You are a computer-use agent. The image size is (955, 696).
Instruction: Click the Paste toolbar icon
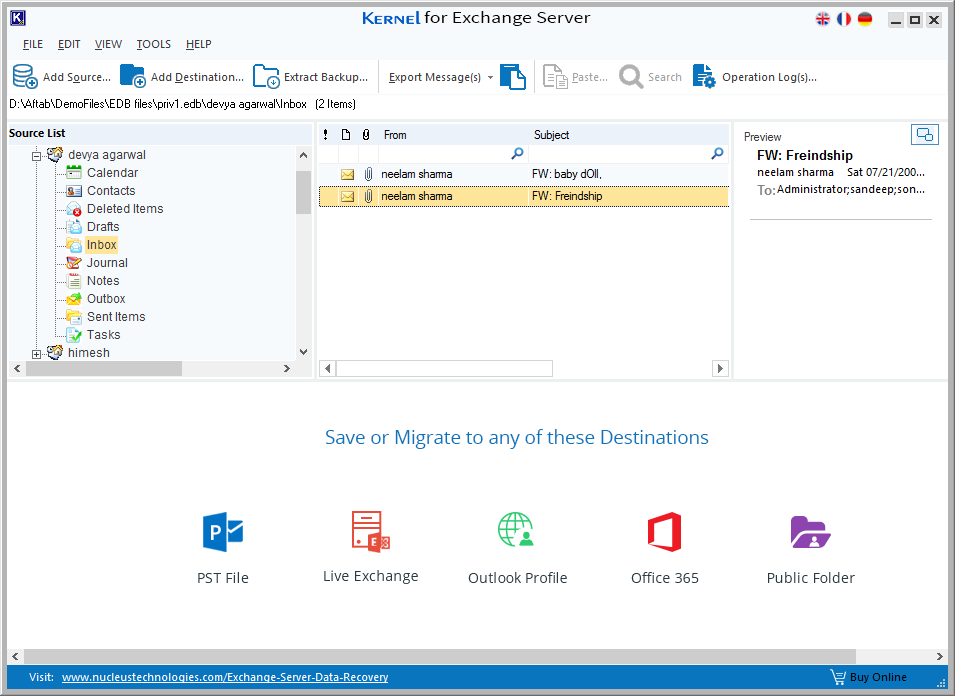[555, 77]
